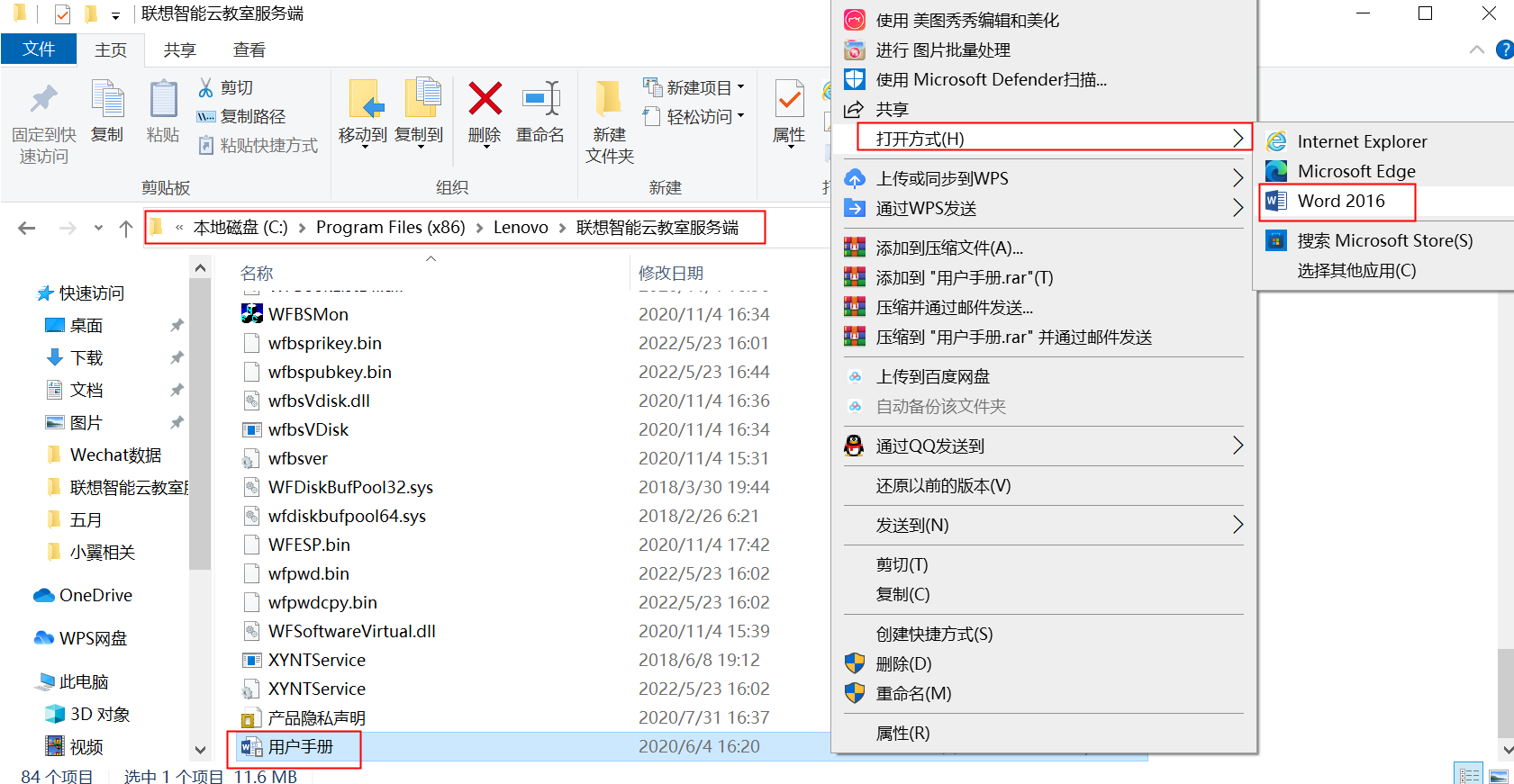Screen dimensions: 1514x784
Task: Select the 产品隐私声明 file
Action: [x=316, y=717]
